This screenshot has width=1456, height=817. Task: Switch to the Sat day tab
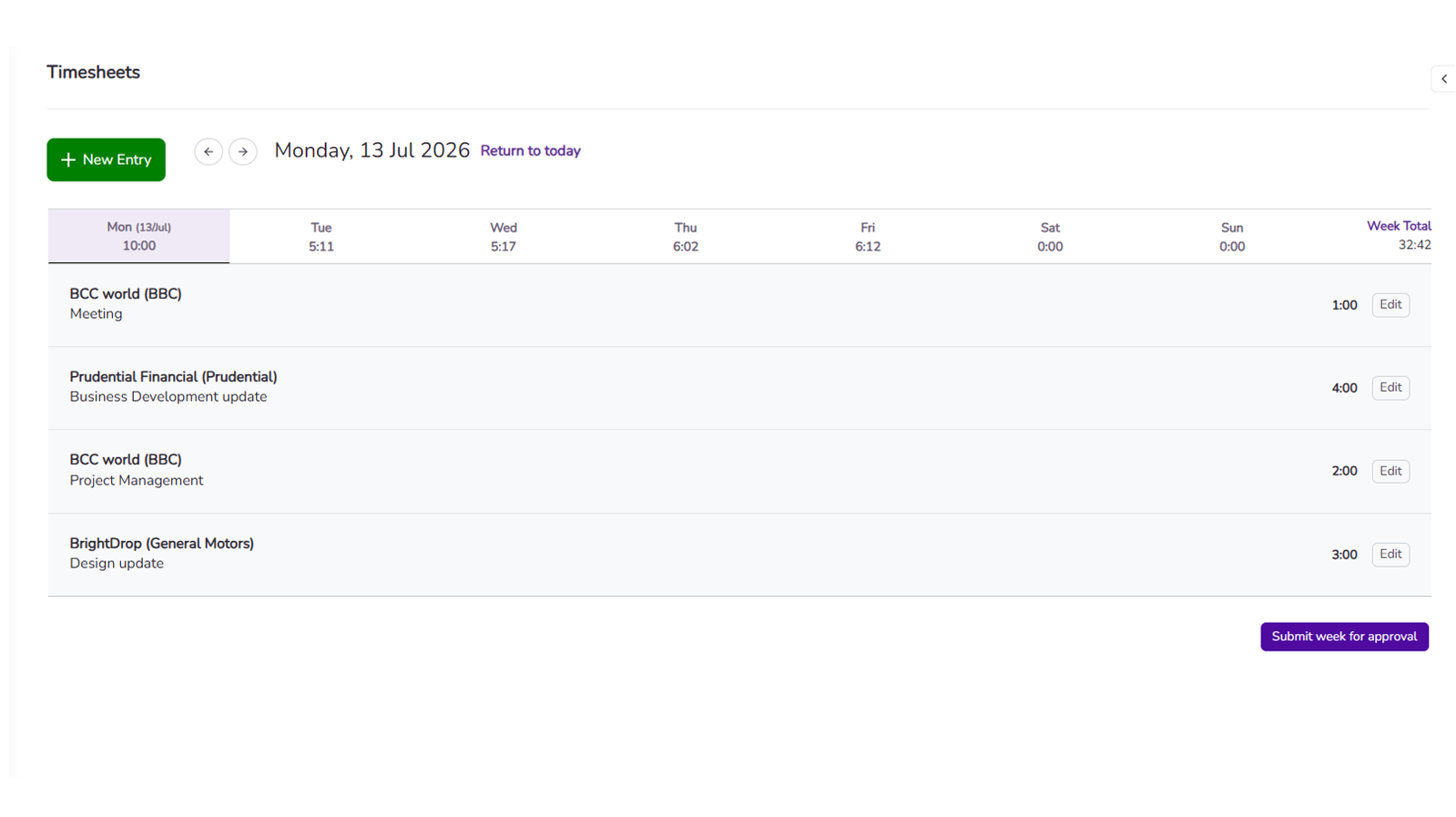1050,237
